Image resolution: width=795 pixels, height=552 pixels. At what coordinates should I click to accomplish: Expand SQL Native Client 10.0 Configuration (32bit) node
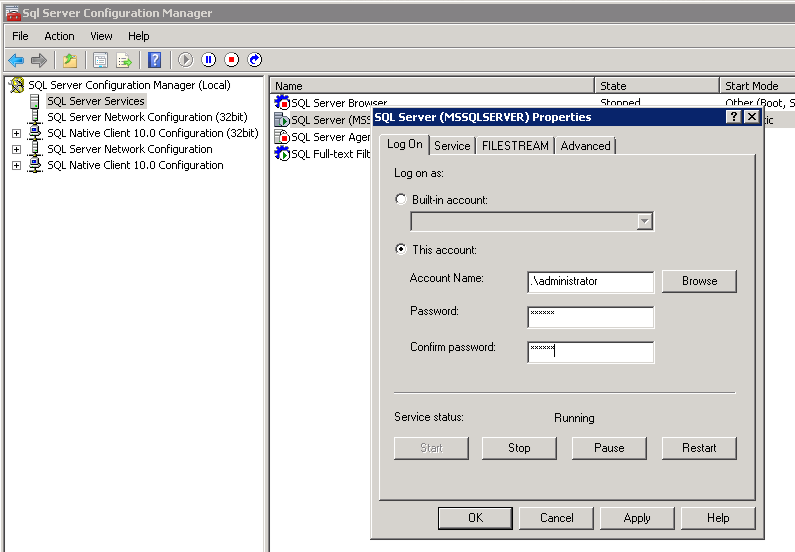(x=16, y=133)
